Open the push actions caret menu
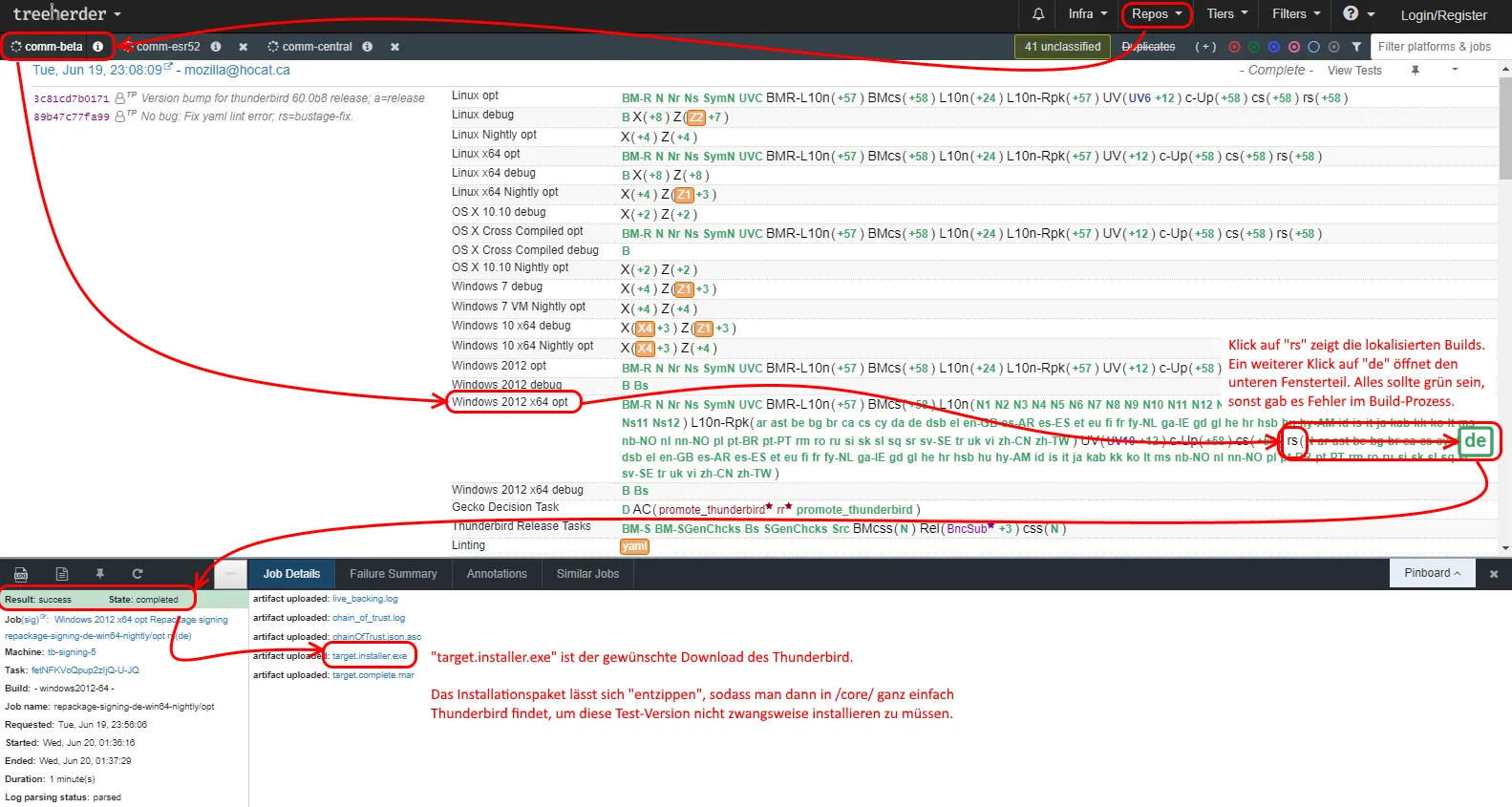This screenshot has height=807, width=1512. (x=1455, y=70)
